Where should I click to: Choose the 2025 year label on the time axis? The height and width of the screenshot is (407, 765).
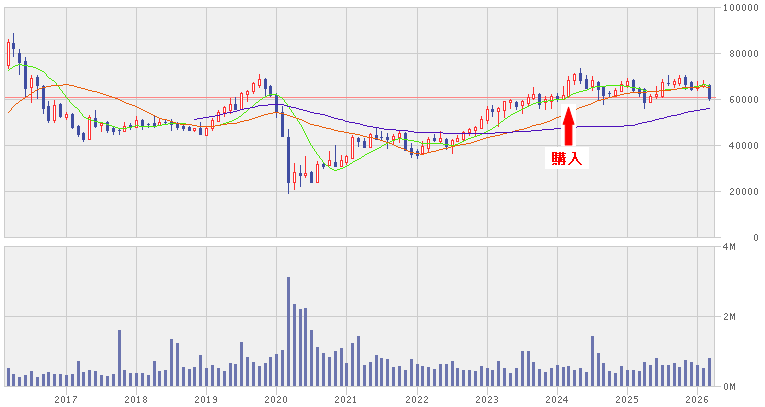[x=627, y=399]
